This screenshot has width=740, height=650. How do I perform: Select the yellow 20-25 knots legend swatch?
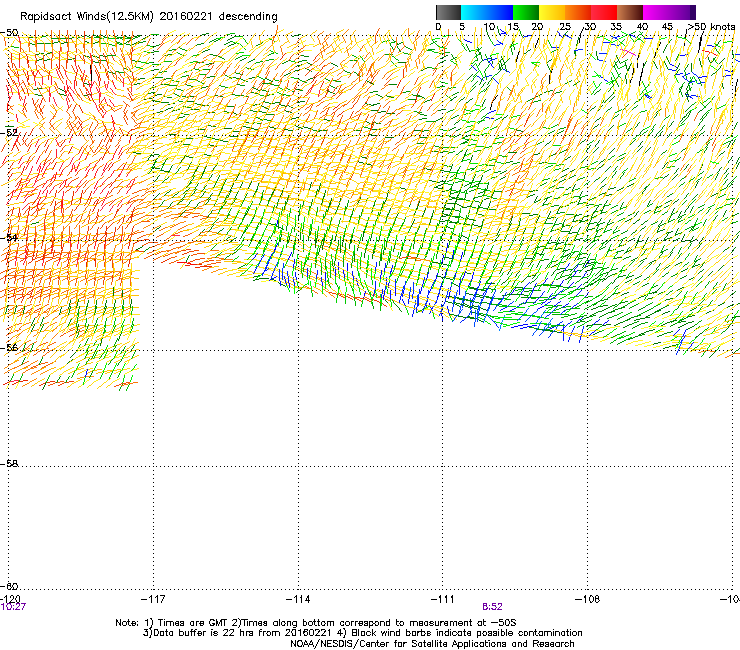pyautogui.click(x=552, y=12)
